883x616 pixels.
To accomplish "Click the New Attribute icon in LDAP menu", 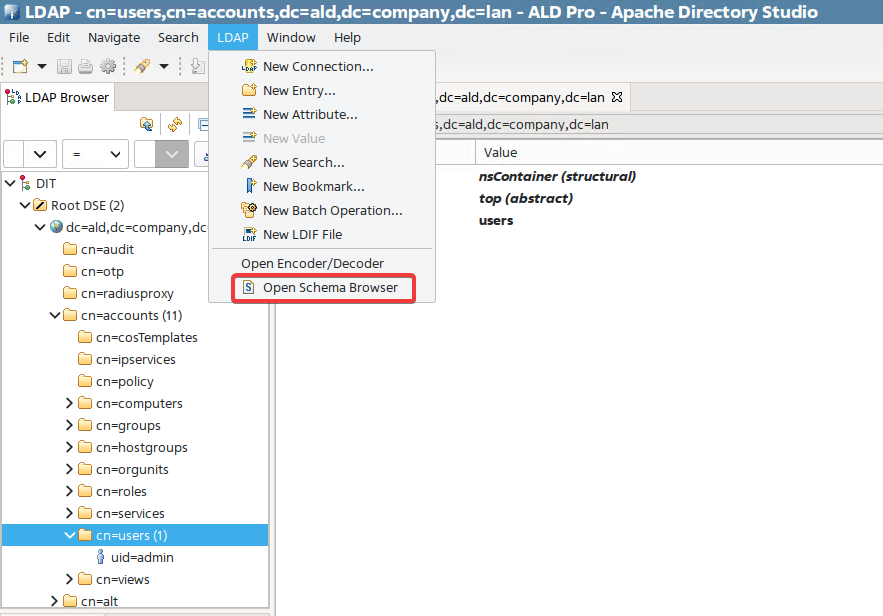I will tap(249, 114).
